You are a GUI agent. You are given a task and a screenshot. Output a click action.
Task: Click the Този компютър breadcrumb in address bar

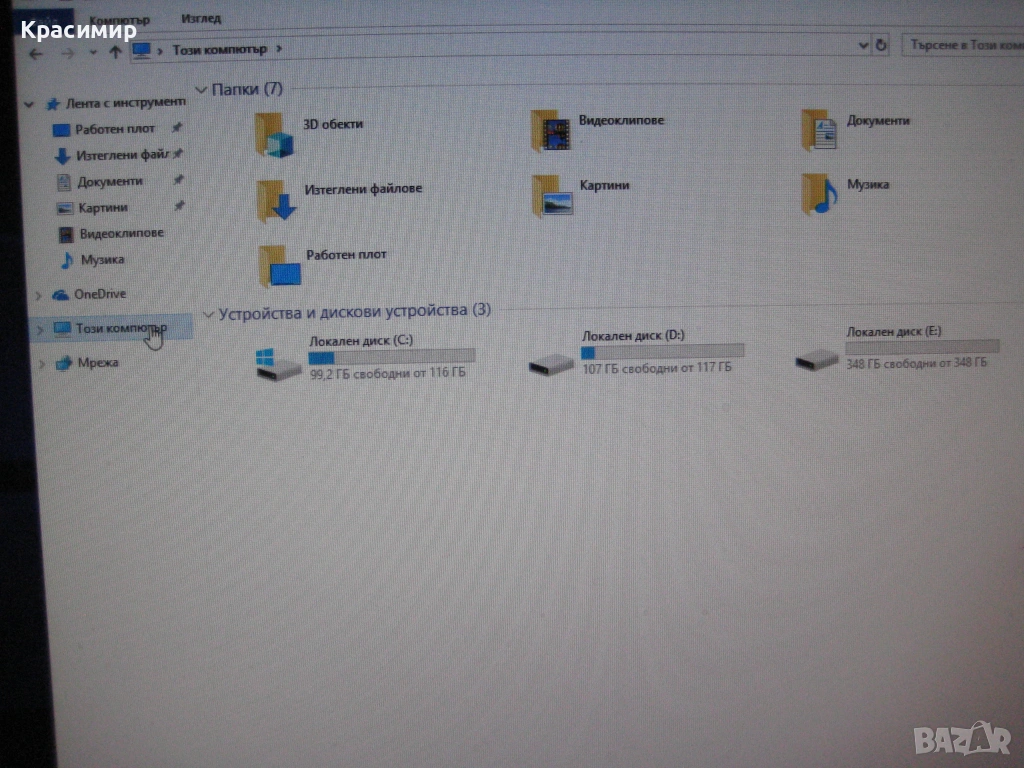point(220,50)
